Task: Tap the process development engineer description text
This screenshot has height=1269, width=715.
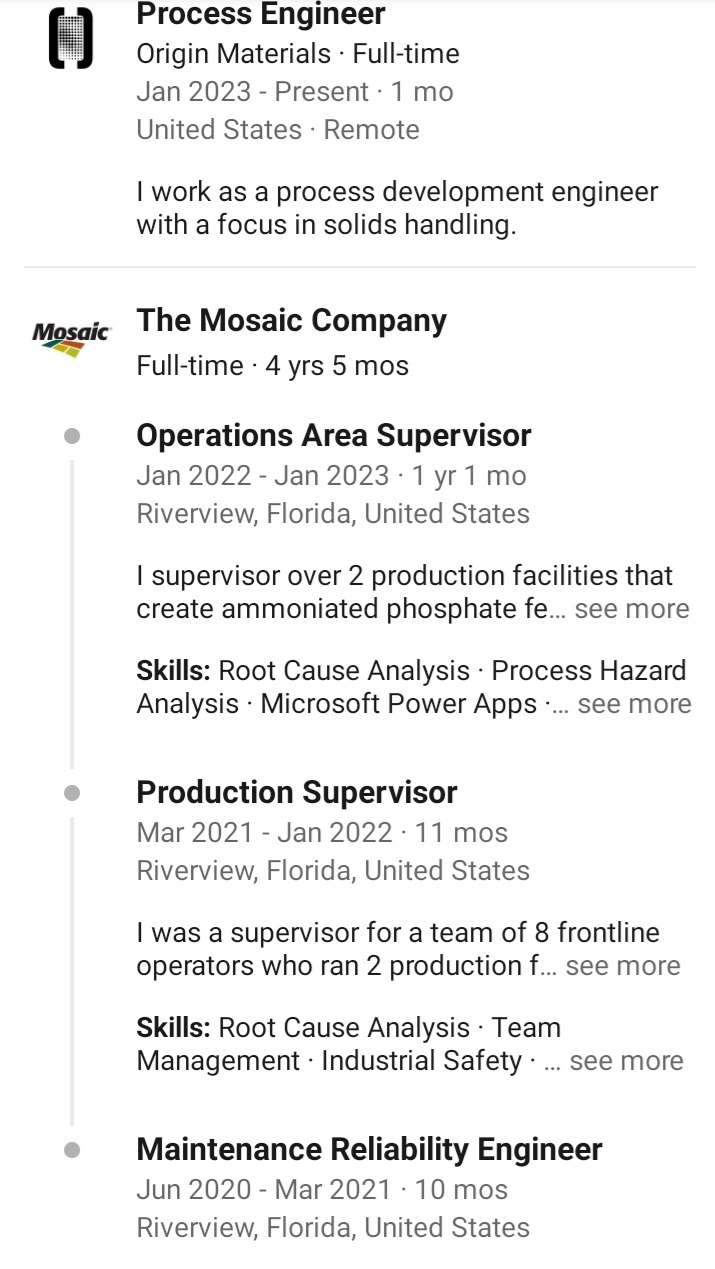Action: coord(397,208)
